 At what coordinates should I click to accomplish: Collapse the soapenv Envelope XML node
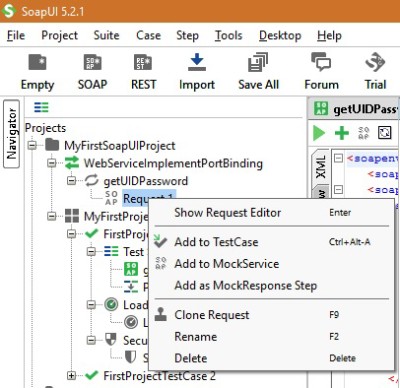(338, 157)
